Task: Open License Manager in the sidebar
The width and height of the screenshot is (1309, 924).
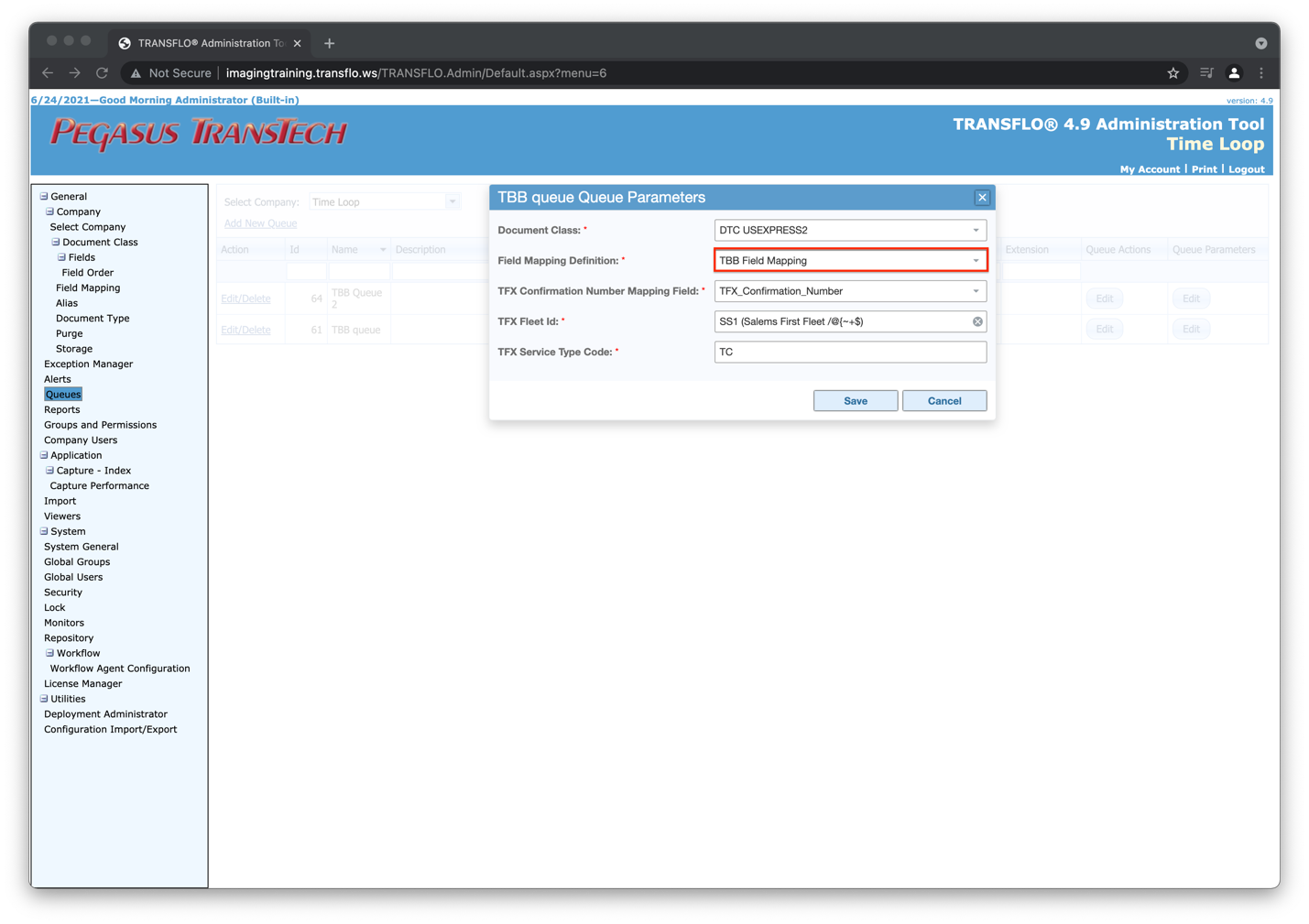Action: point(82,684)
